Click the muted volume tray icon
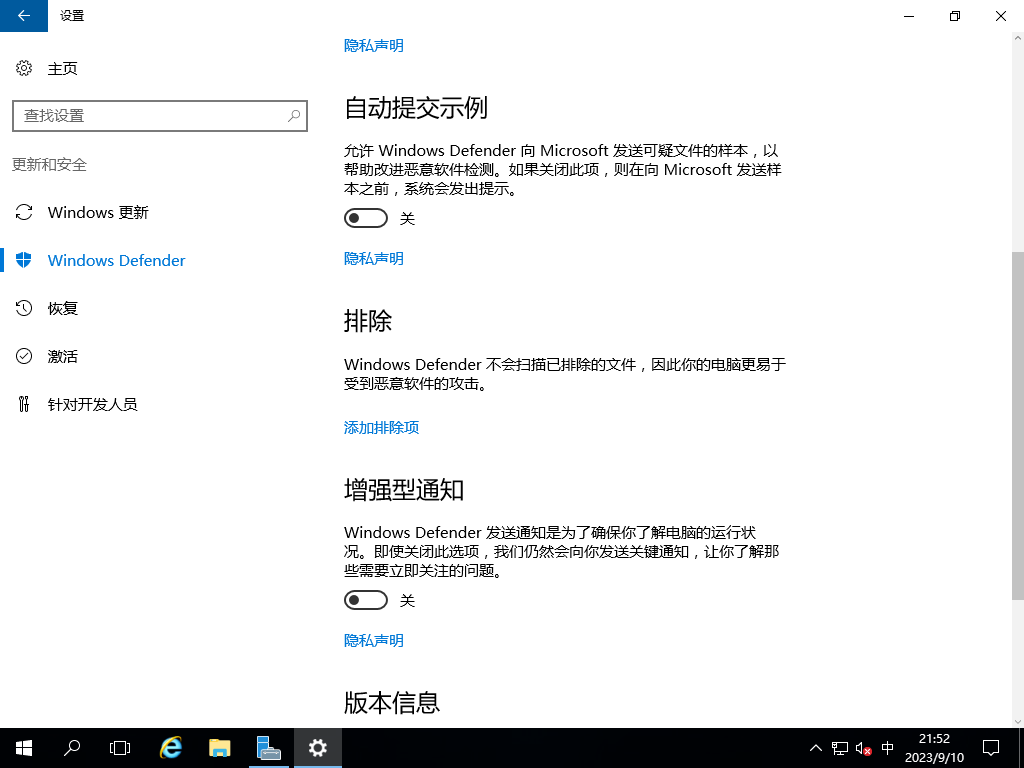Image resolution: width=1024 pixels, height=768 pixels. tap(863, 748)
